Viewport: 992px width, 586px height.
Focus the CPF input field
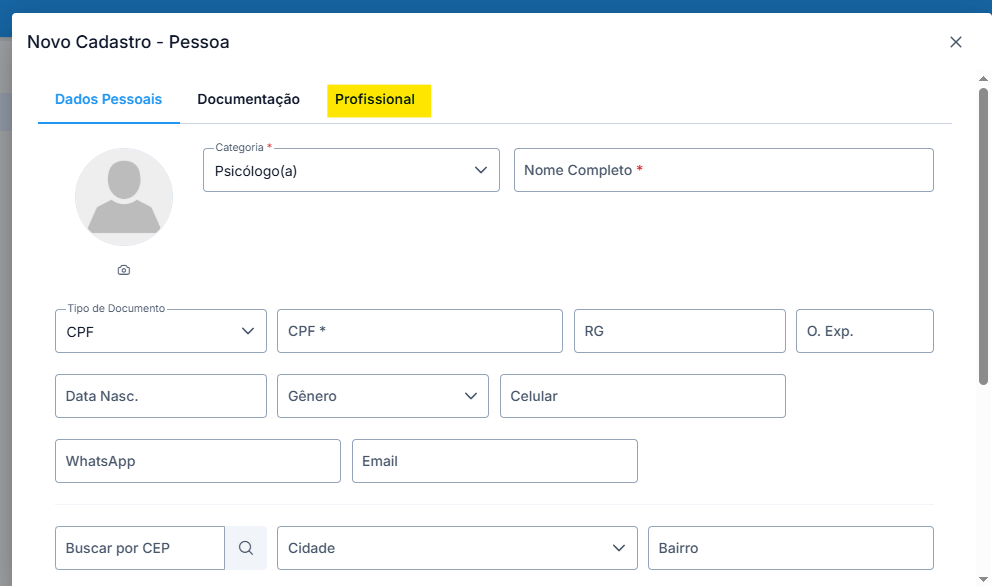[419, 331]
